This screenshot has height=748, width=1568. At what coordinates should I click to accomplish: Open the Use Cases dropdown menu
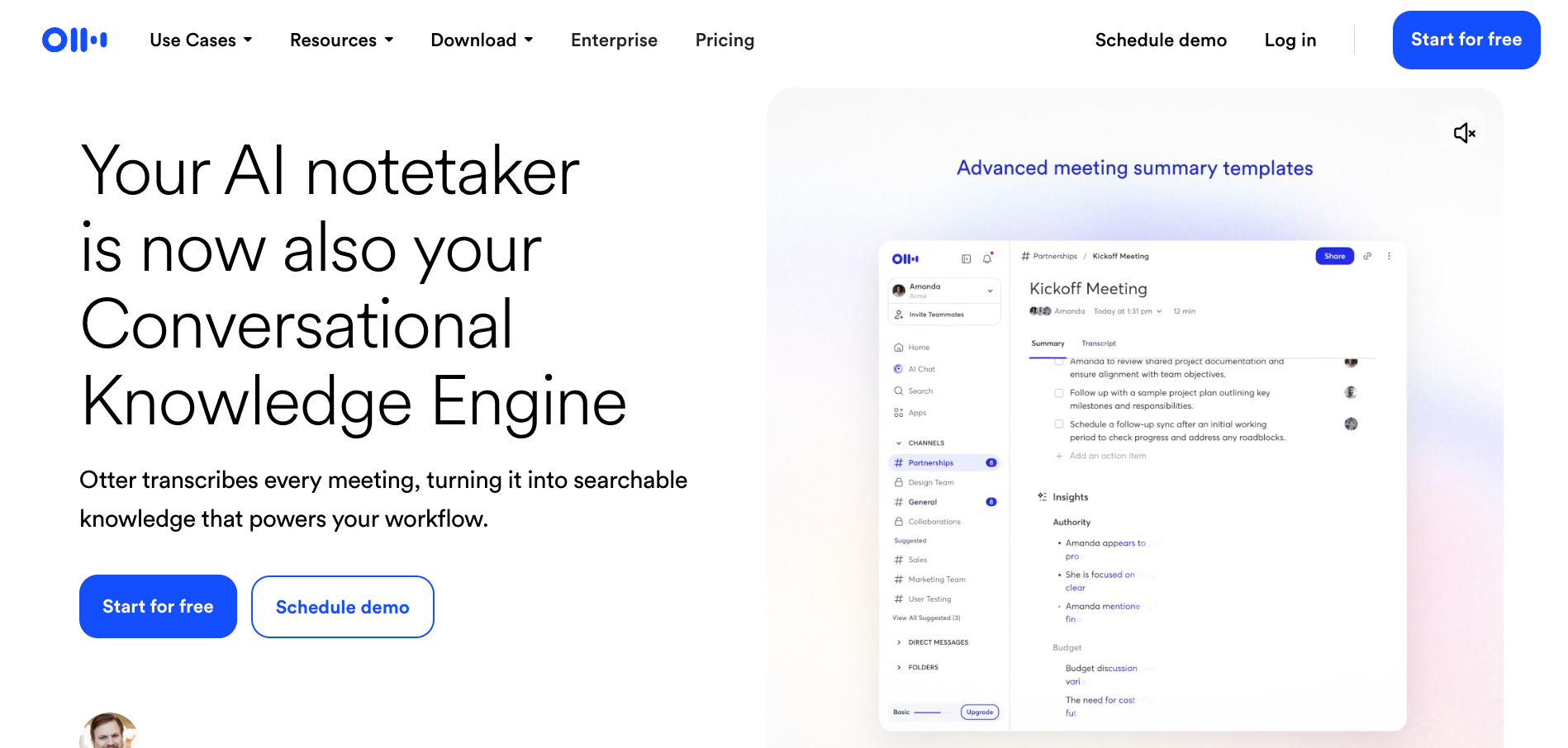pos(201,40)
